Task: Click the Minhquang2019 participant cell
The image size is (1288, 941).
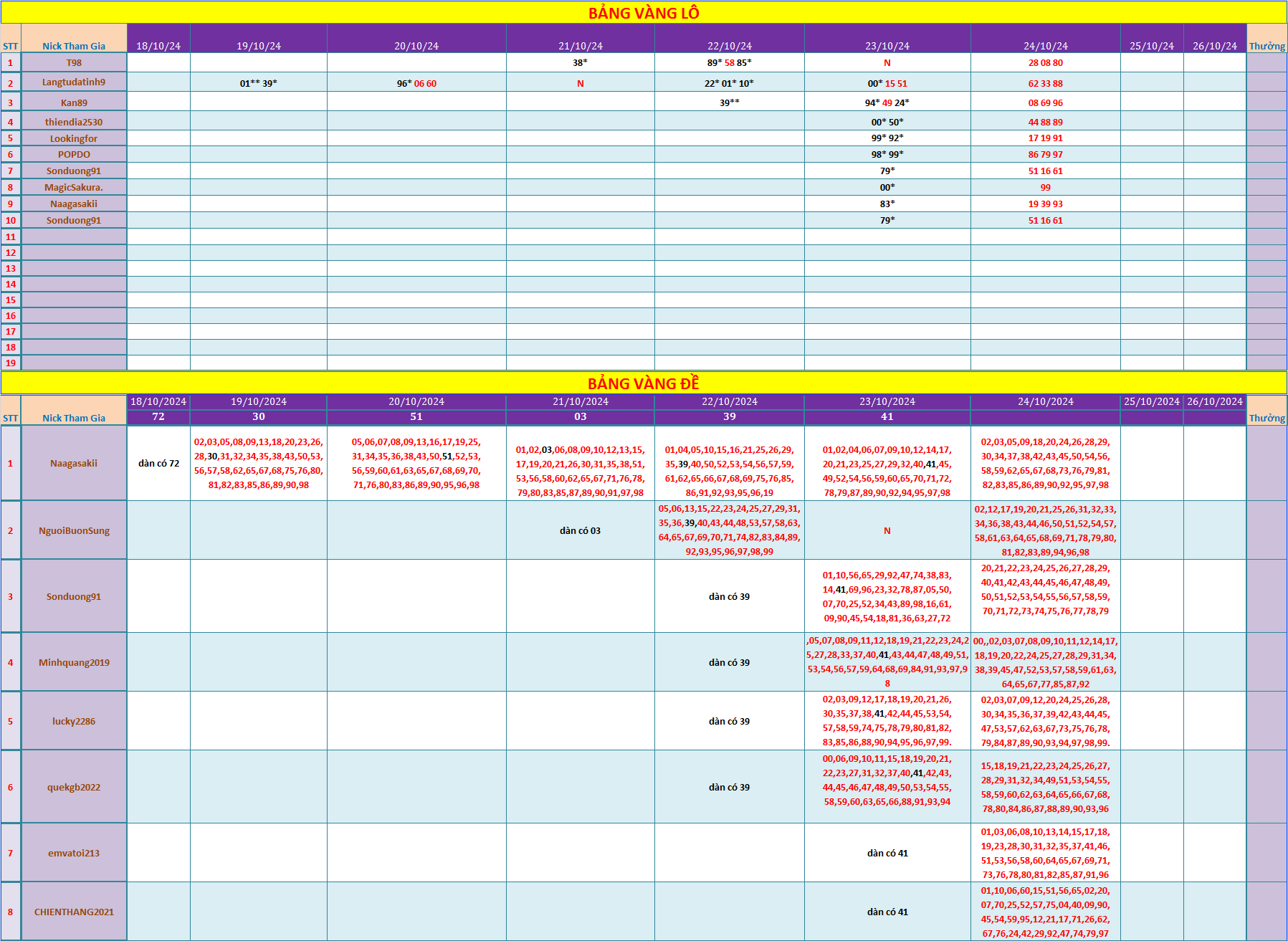Action: click(74, 662)
